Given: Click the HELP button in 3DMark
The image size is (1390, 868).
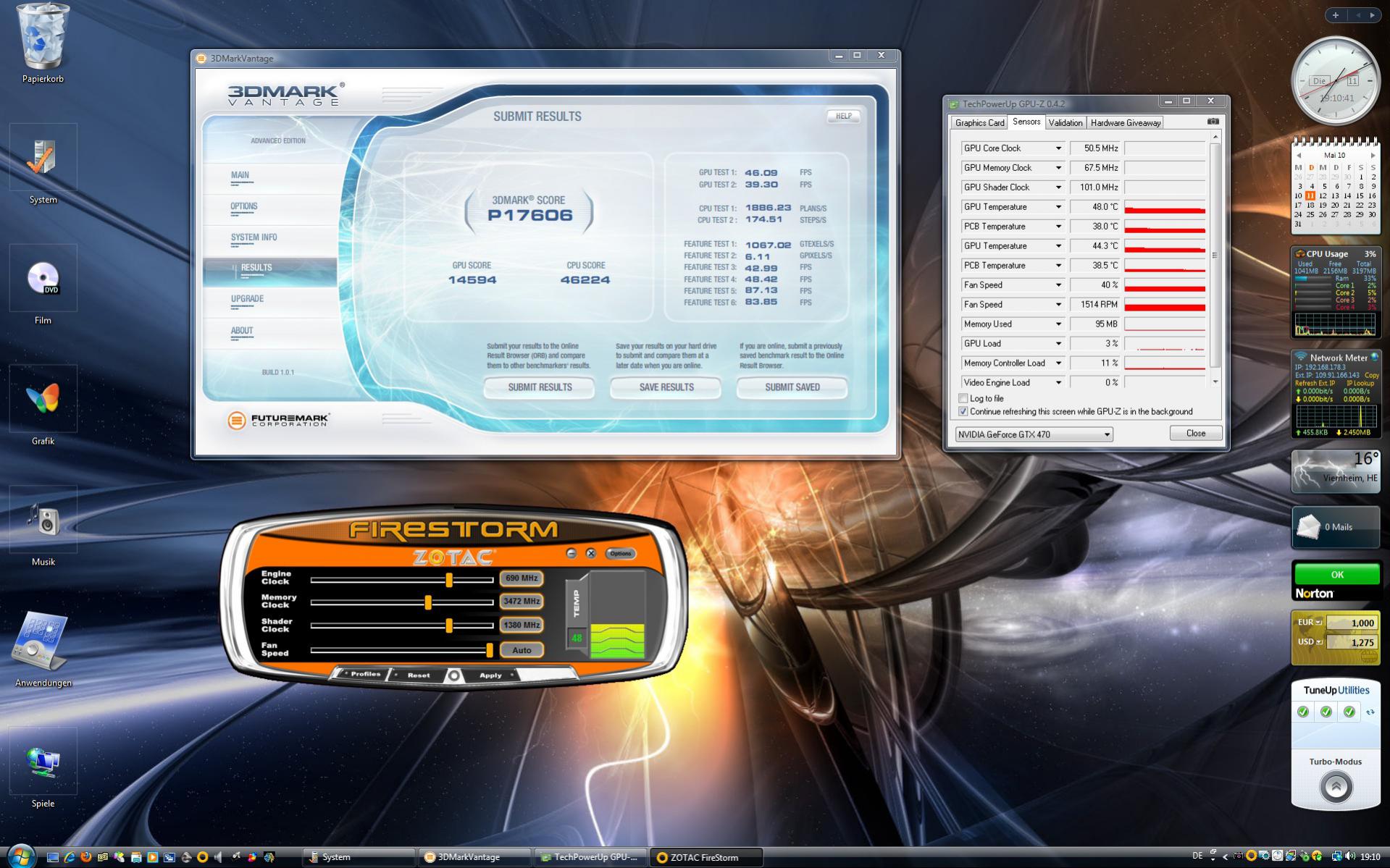Looking at the screenshot, I should tap(843, 116).
